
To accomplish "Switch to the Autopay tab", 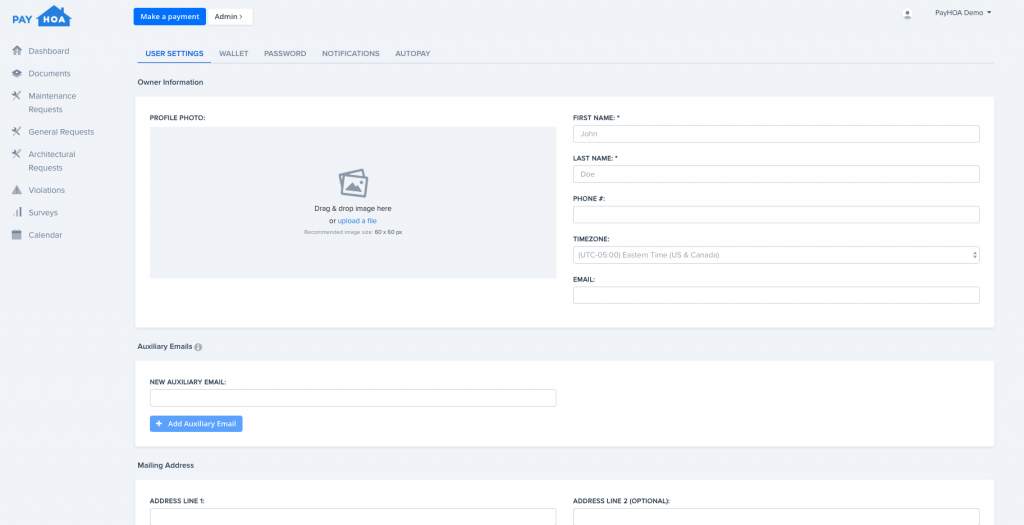I will point(412,53).
